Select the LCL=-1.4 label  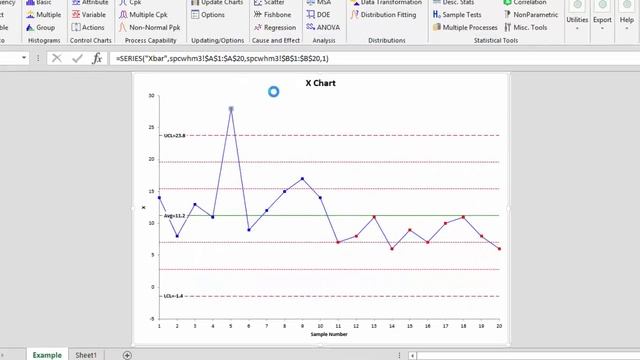pyautogui.click(x=173, y=296)
